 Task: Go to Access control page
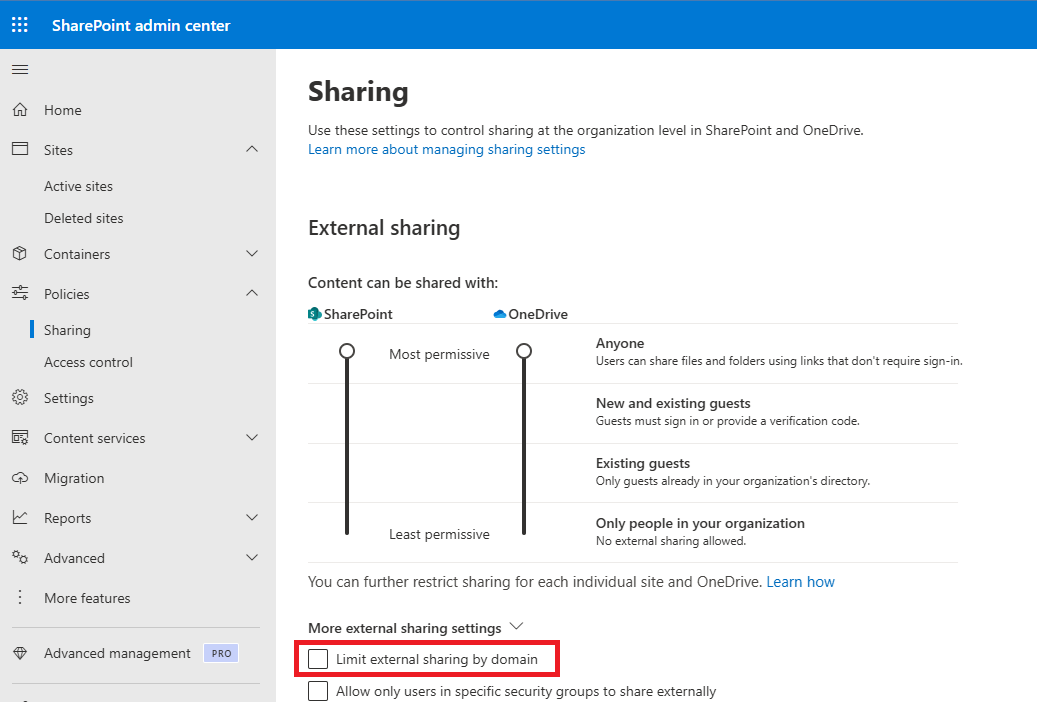(88, 362)
